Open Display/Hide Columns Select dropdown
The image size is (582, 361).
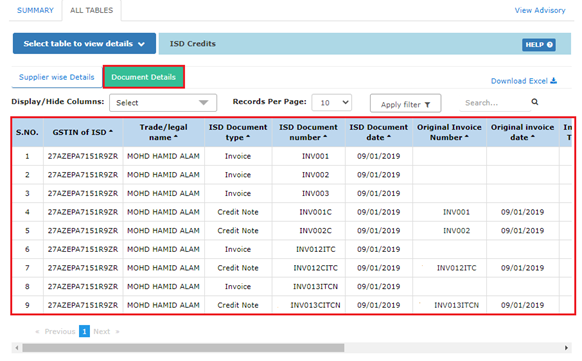pyautogui.click(x=163, y=103)
